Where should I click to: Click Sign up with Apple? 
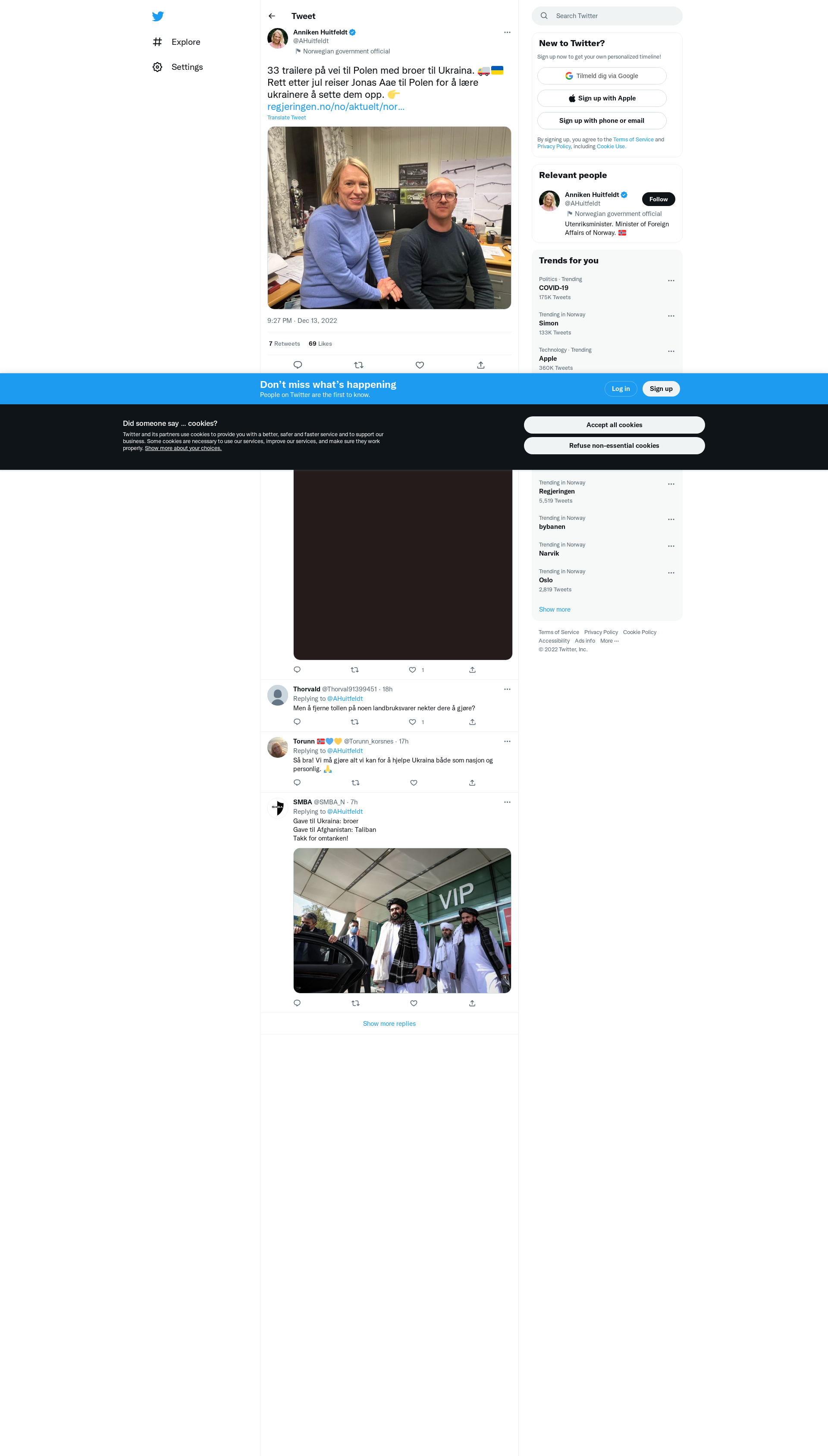tap(602, 98)
